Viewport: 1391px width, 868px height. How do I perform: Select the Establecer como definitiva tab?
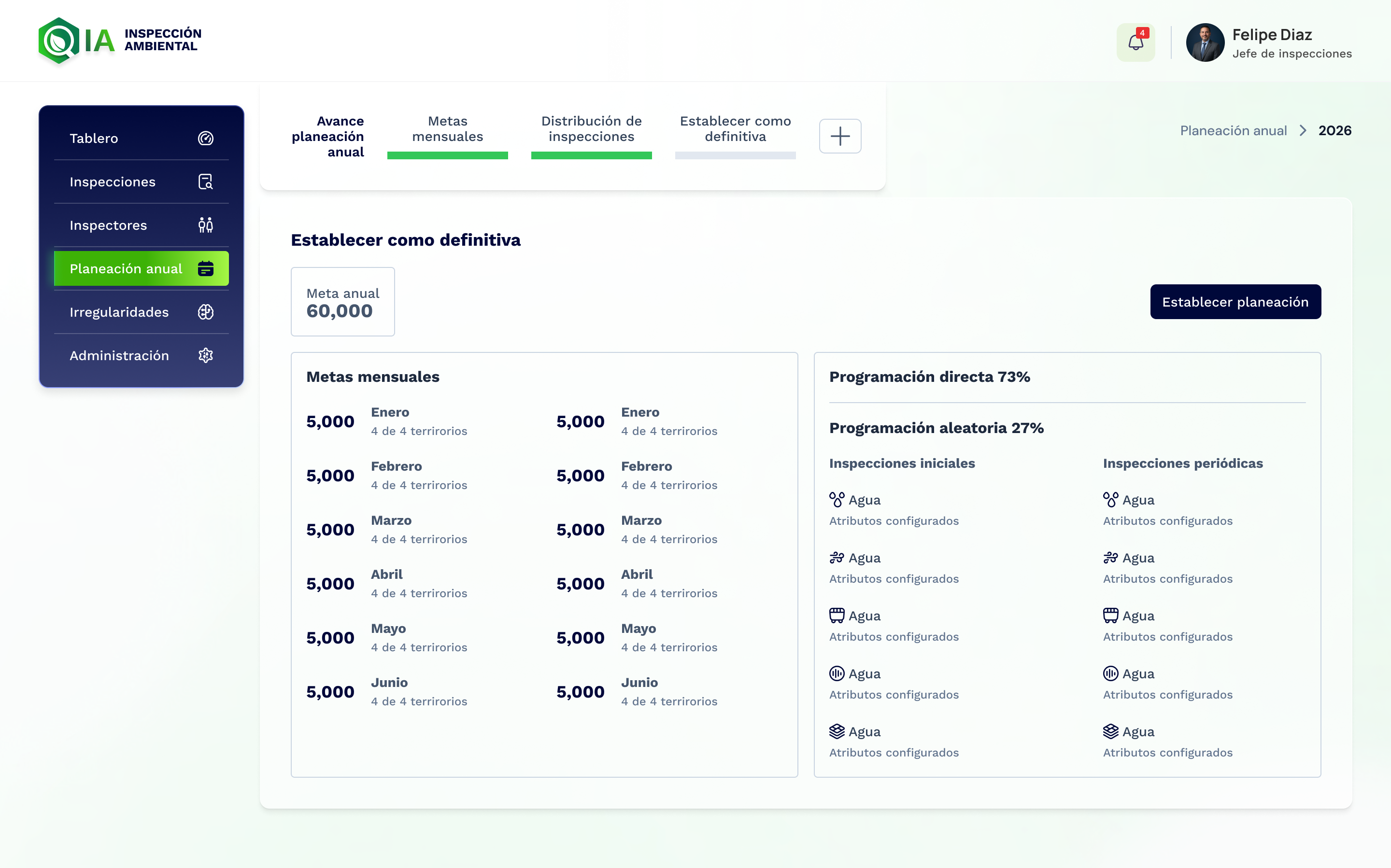(735, 129)
